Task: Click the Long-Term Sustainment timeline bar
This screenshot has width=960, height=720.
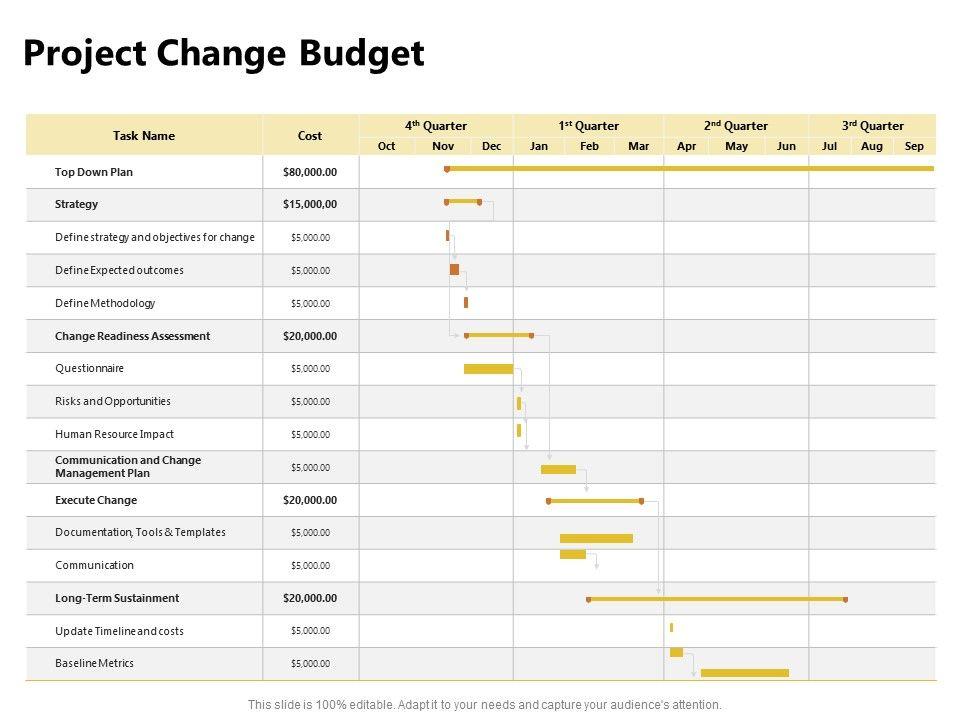Action: pyautogui.click(x=716, y=599)
